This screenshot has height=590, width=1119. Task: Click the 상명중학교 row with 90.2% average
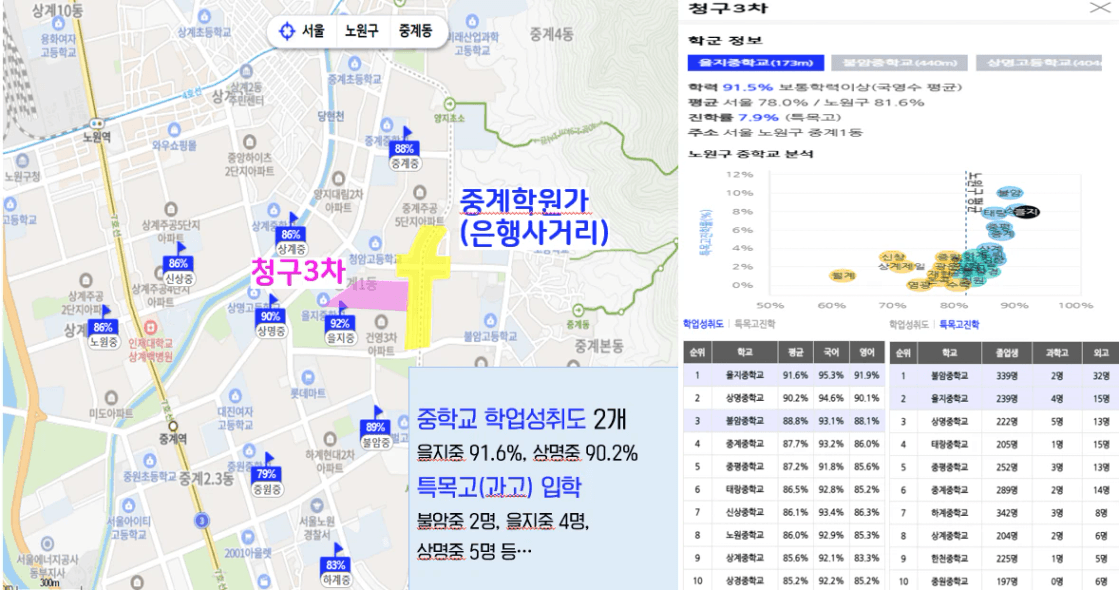pos(784,398)
